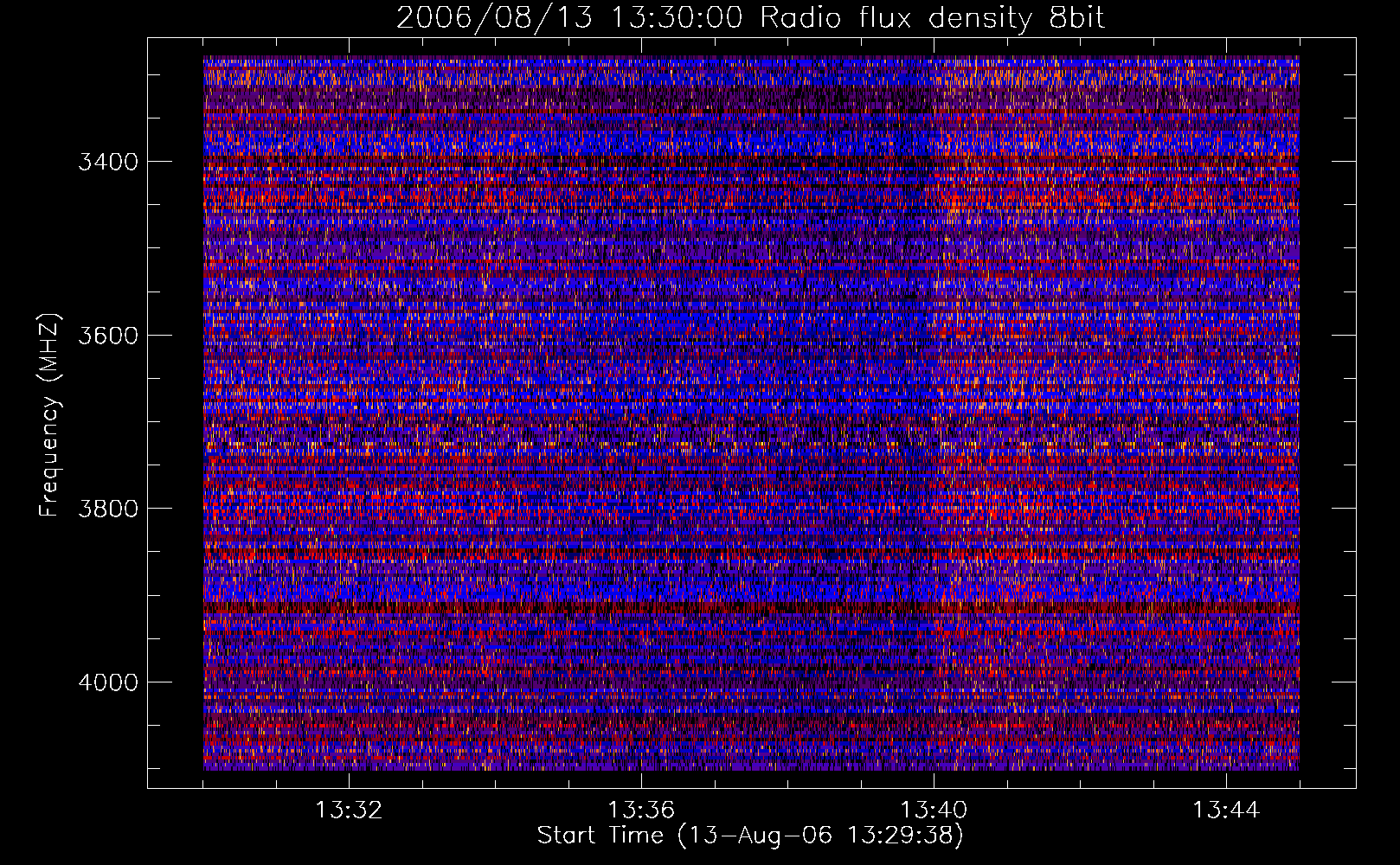Click the 4000 frequency tick label
This screenshot has width=1400, height=865.
108,682
